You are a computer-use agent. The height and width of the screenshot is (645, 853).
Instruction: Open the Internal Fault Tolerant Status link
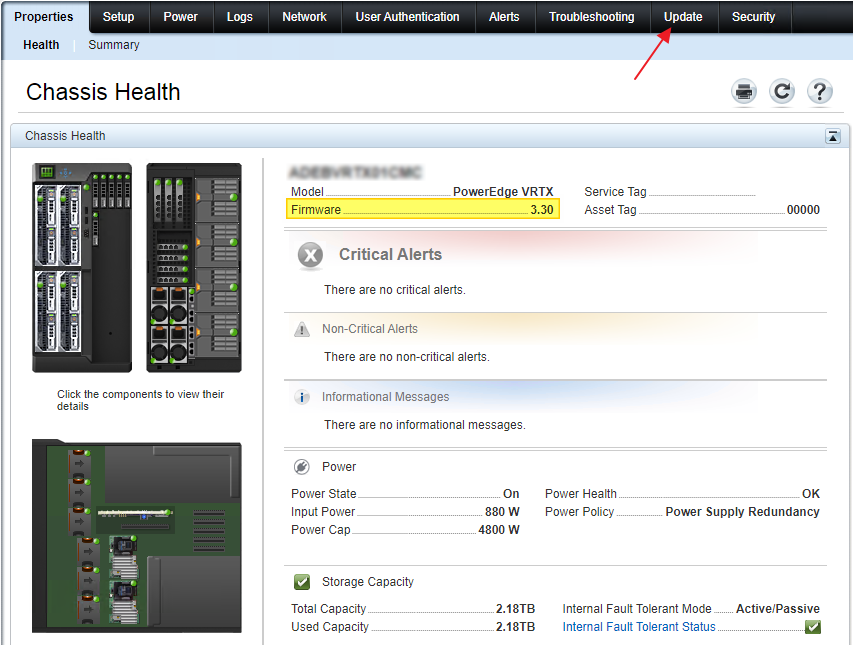(x=639, y=627)
